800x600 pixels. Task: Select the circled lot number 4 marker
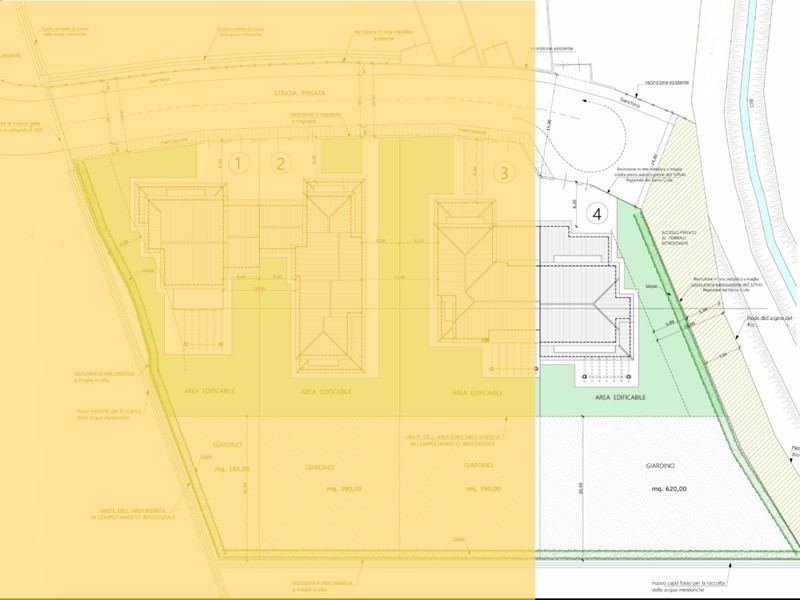(596, 214)
